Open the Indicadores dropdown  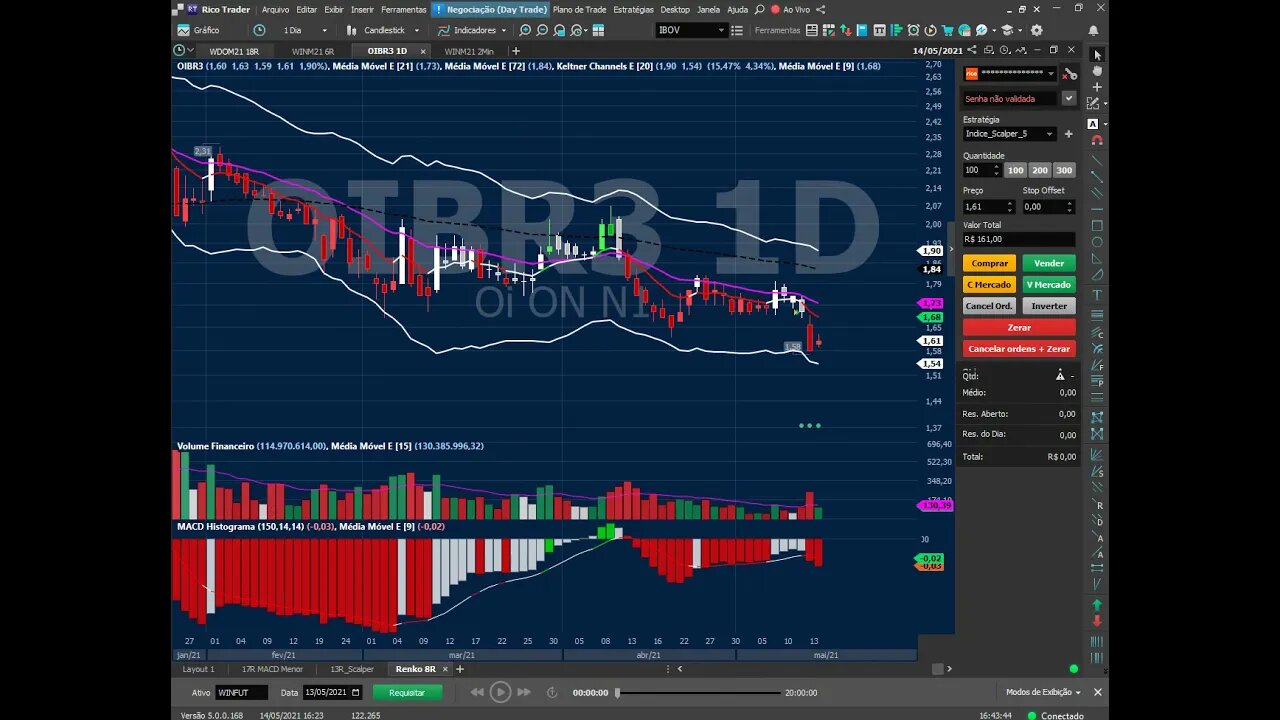(x=473, y=30)
